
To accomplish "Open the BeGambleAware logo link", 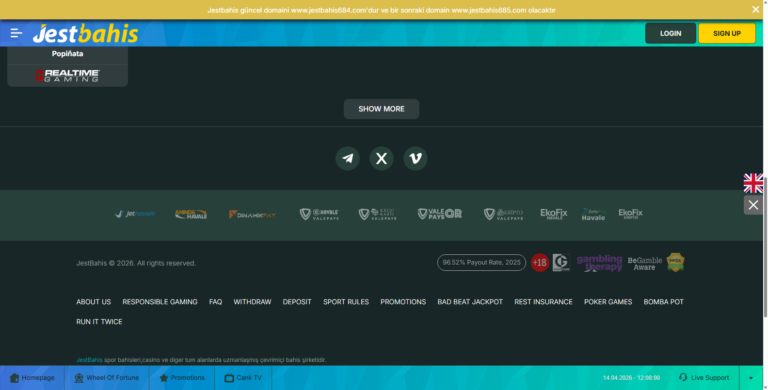I will (x=645, y=264).
